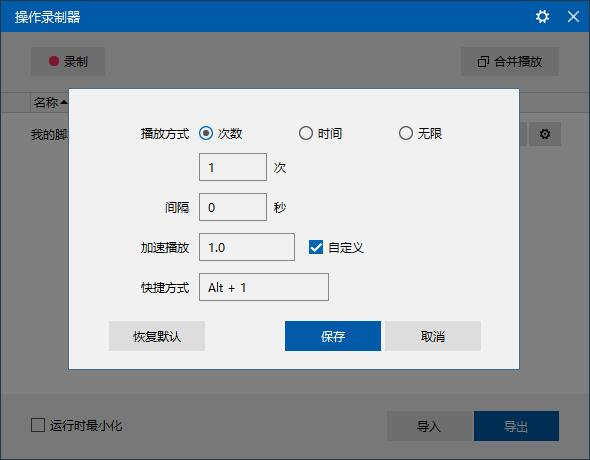Image resolution: width=590 pixels, height=460 pixels.
Task: Click the 导出 button
Action: click(516, 426)
